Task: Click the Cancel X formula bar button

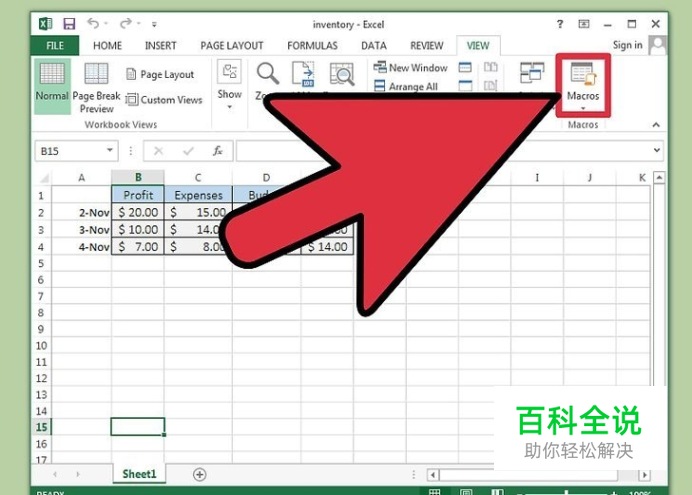Action: (x=158, y=151)
